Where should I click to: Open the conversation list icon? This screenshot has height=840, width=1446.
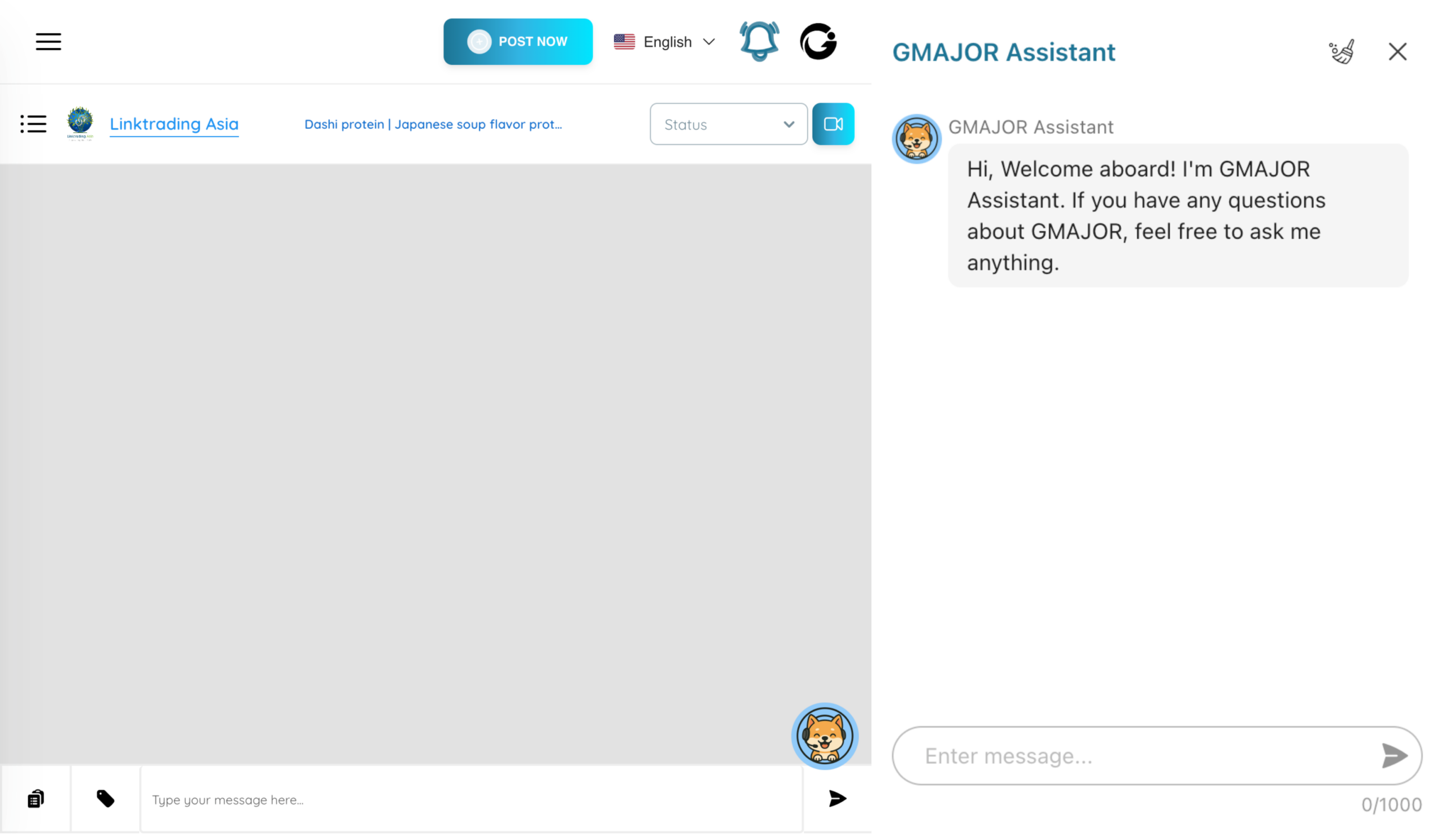pyautogui.click(x=33, y=124)
